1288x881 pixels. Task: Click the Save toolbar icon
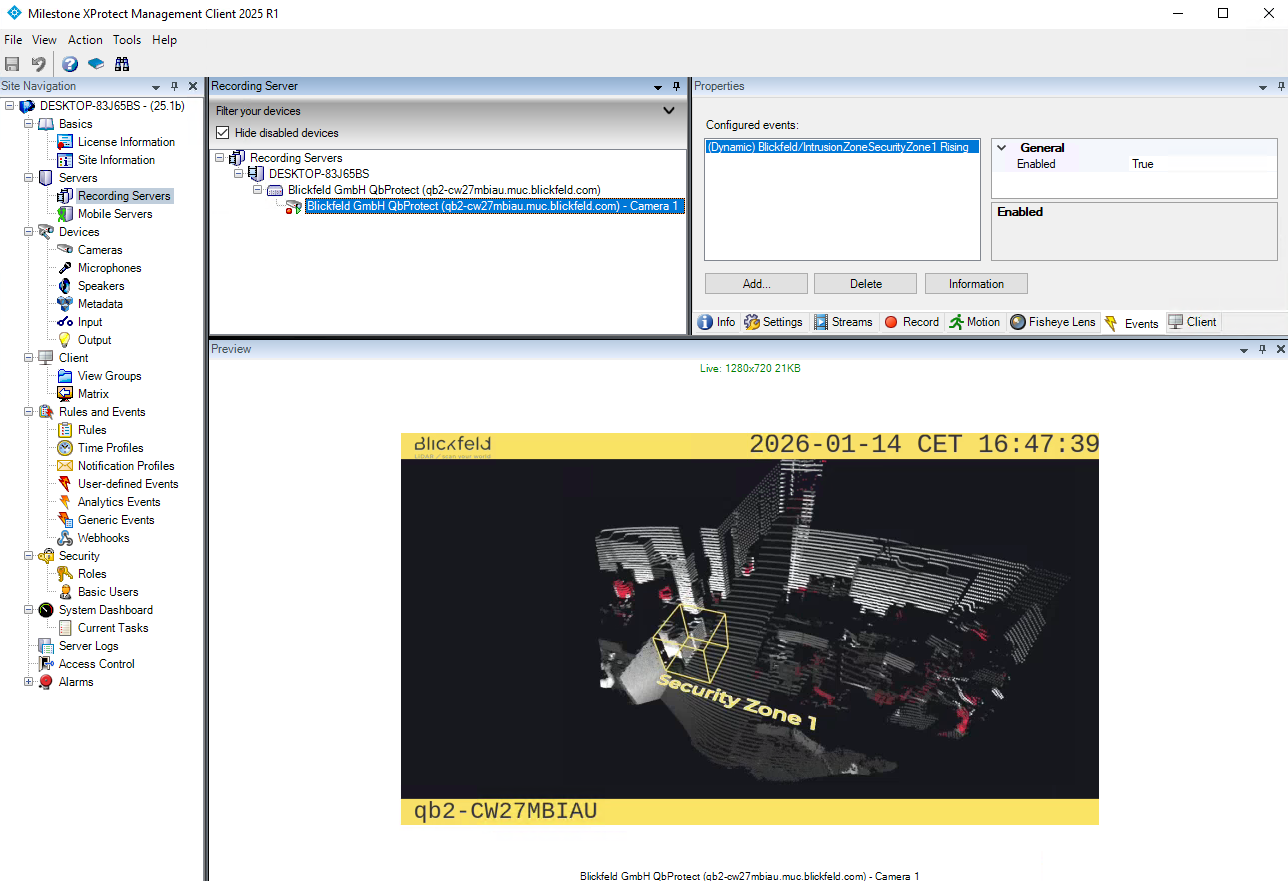tap(12, 64)
